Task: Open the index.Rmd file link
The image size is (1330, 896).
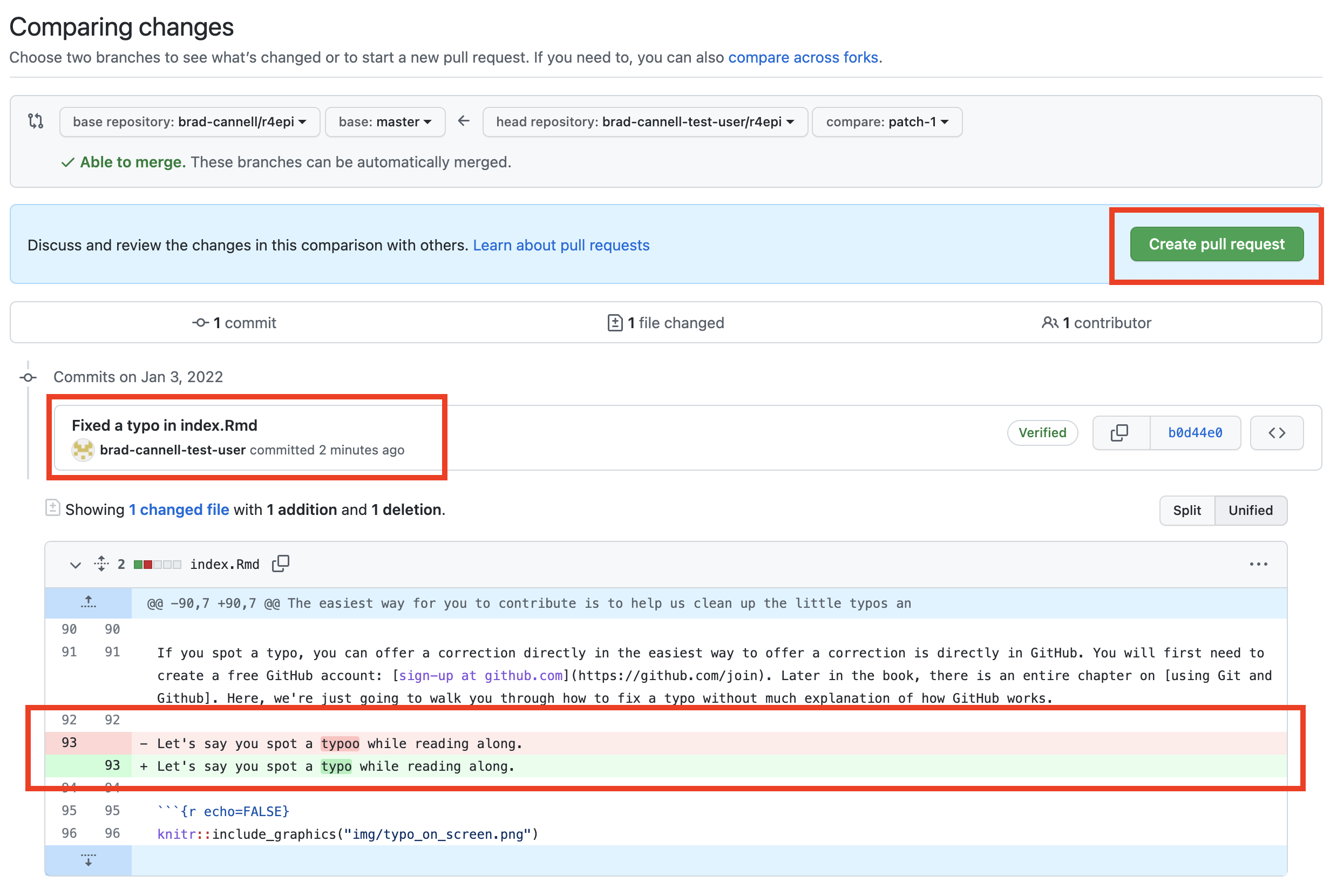Action: coord(225,565)
